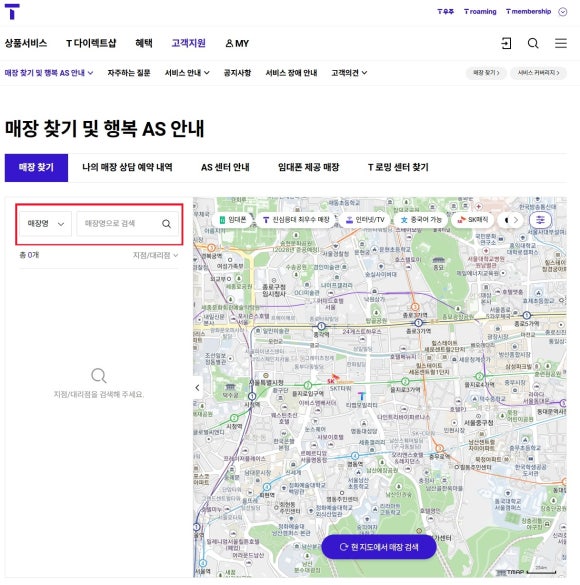Click the 매장 찾기 shortcut pill
Image resolution: width=580 pixels, height=585 pixels.
[486, 73]
